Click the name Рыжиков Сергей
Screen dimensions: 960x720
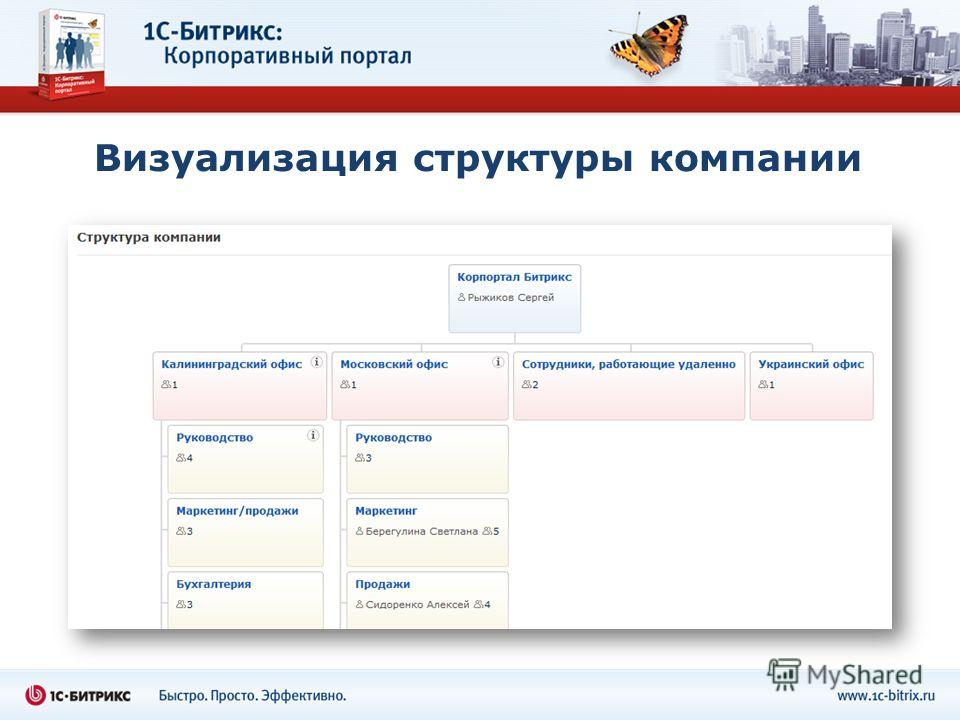511,298
